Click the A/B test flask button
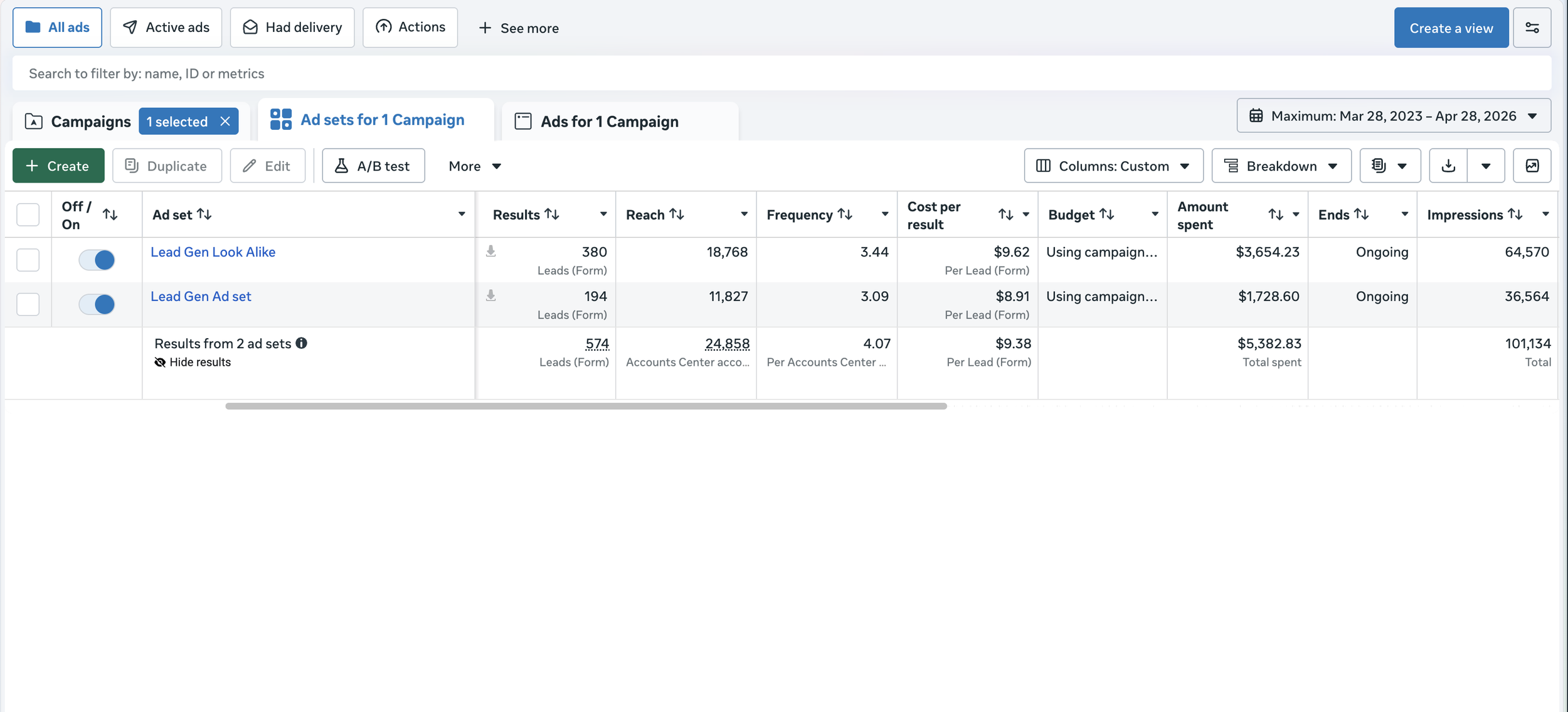Viewport: 1568px width, 712px height. (373, 166)
